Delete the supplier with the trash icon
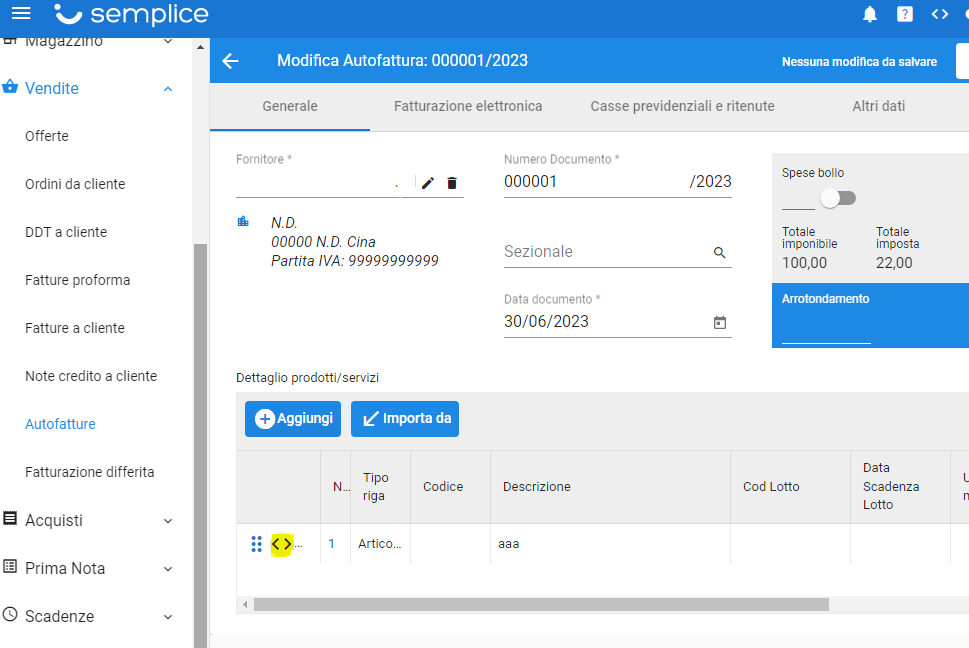This screenshot has width=969, height=648. coord(452,183)
